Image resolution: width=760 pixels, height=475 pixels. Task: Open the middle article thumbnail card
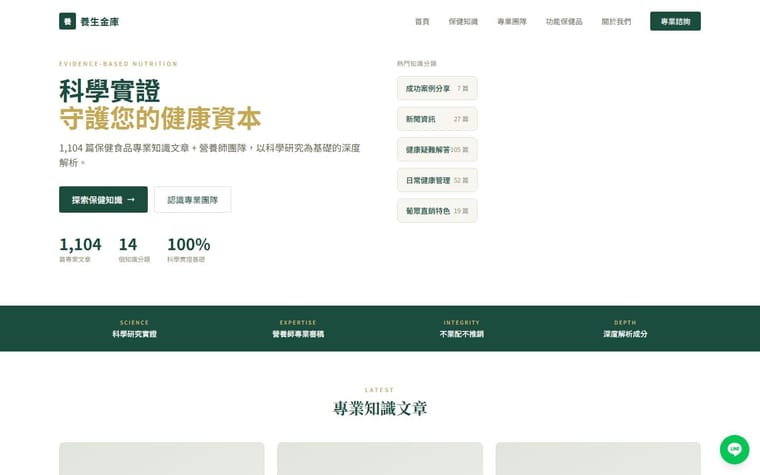[380, 459]
